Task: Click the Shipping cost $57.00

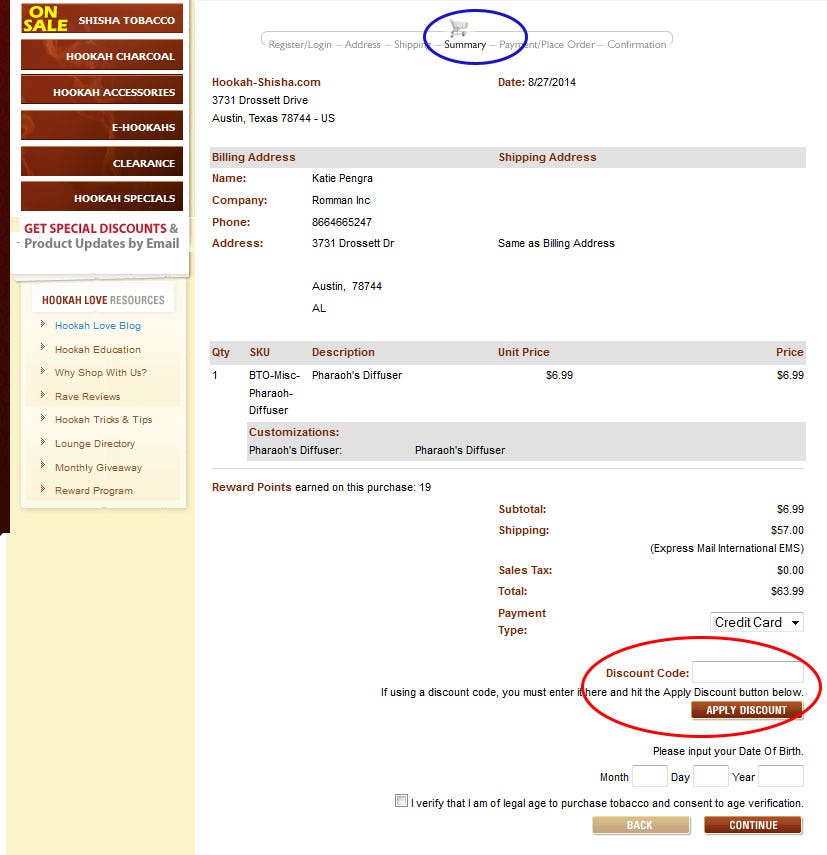Action: (787, 530)
